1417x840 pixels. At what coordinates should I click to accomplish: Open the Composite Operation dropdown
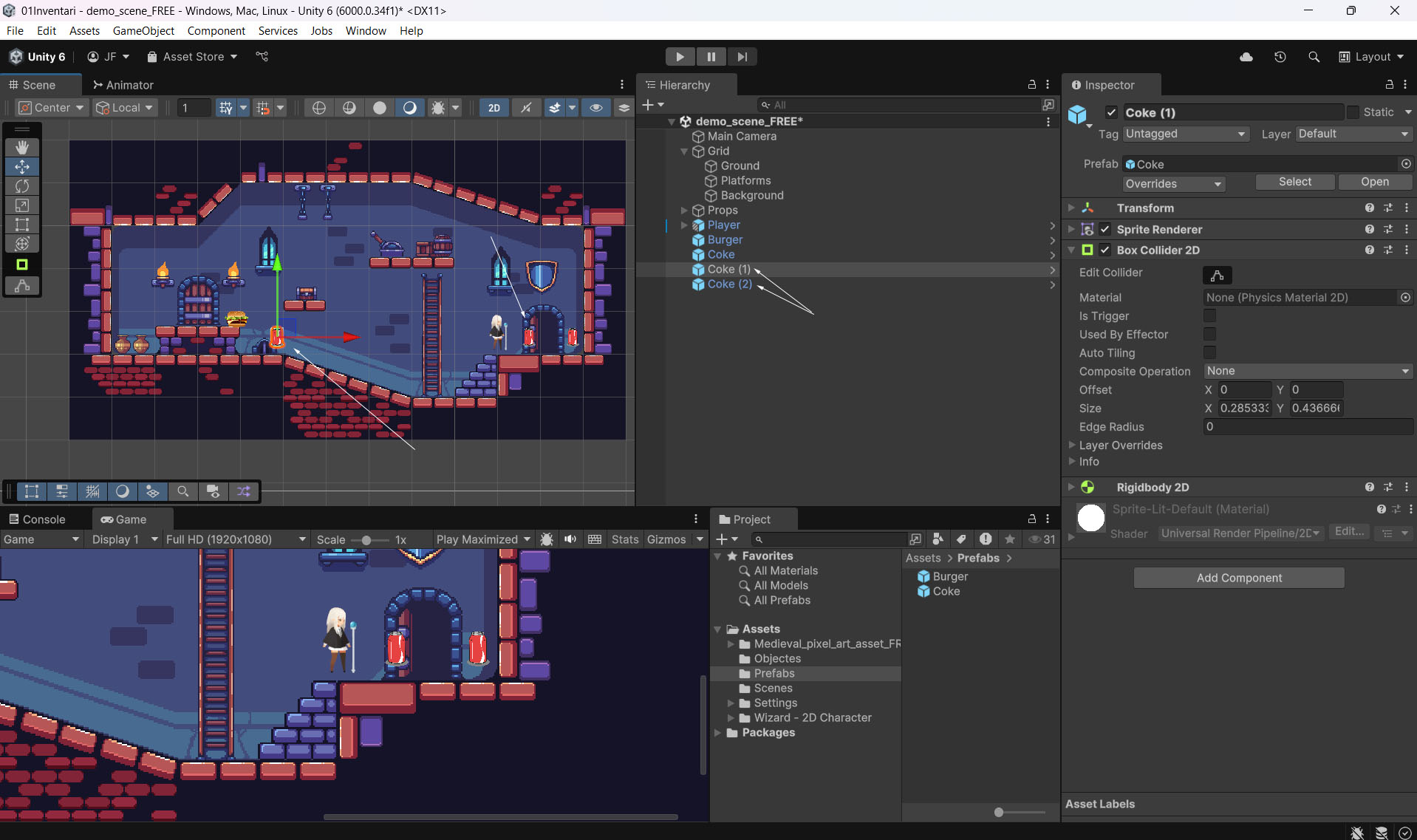pos(1307,371)
